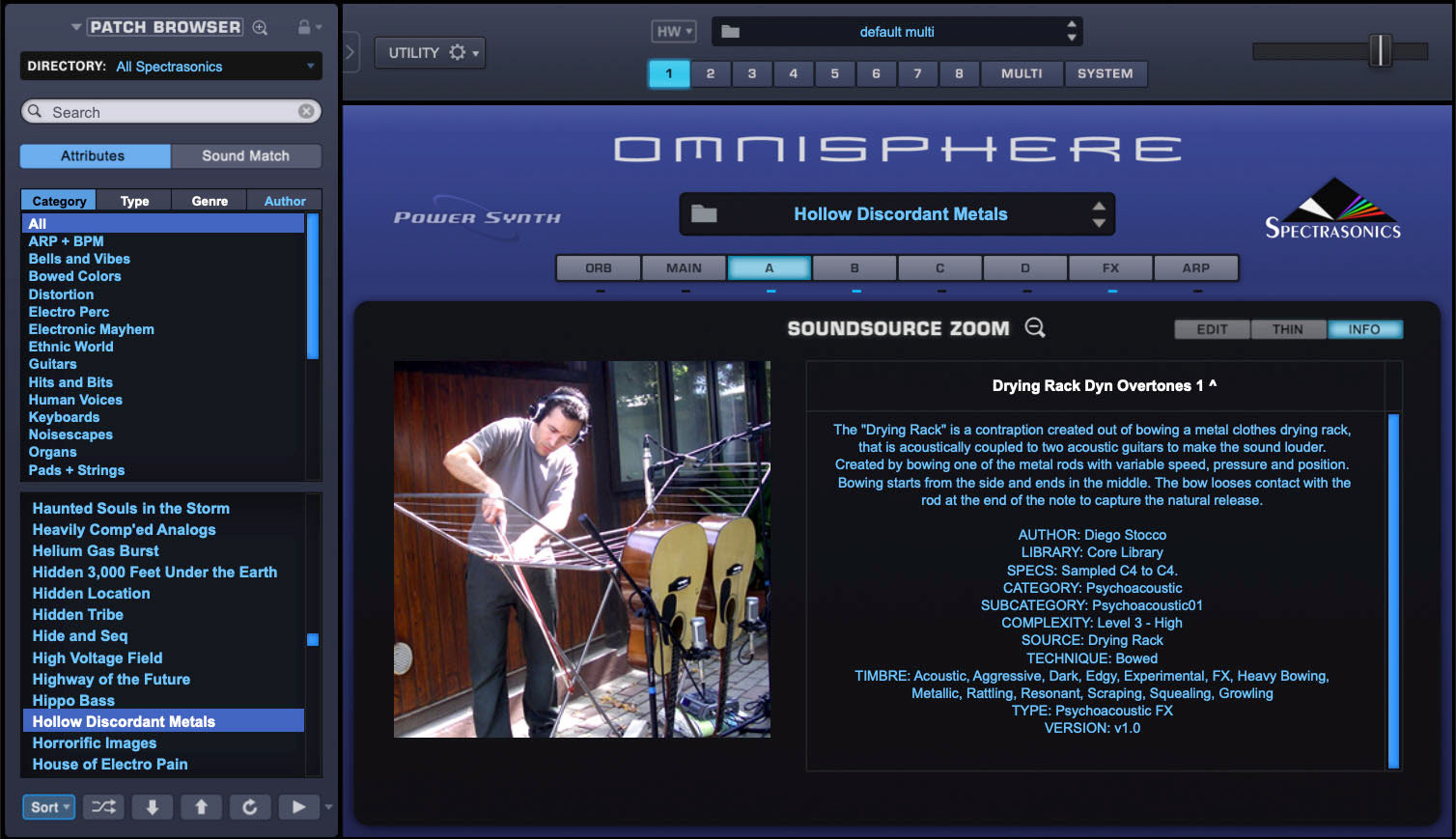
Task: Collapse the browser with side arrow
Action: tap(350, 52)
